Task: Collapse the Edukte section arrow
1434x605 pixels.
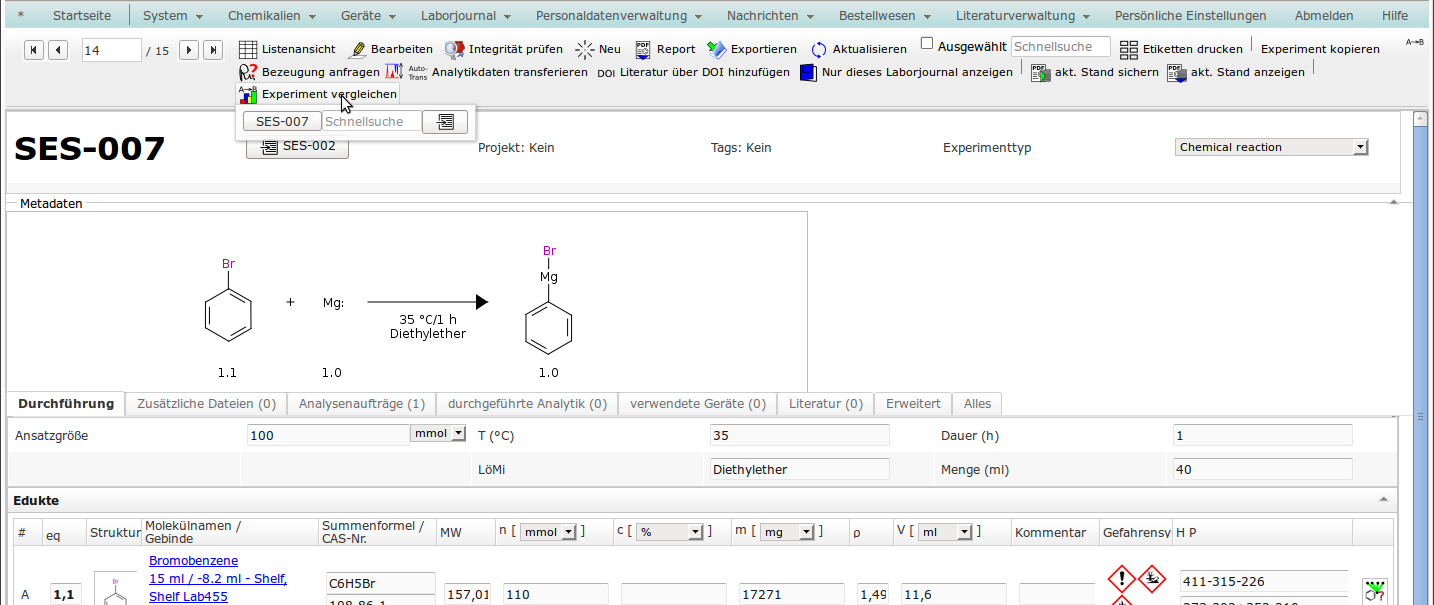Action: 1384,499
